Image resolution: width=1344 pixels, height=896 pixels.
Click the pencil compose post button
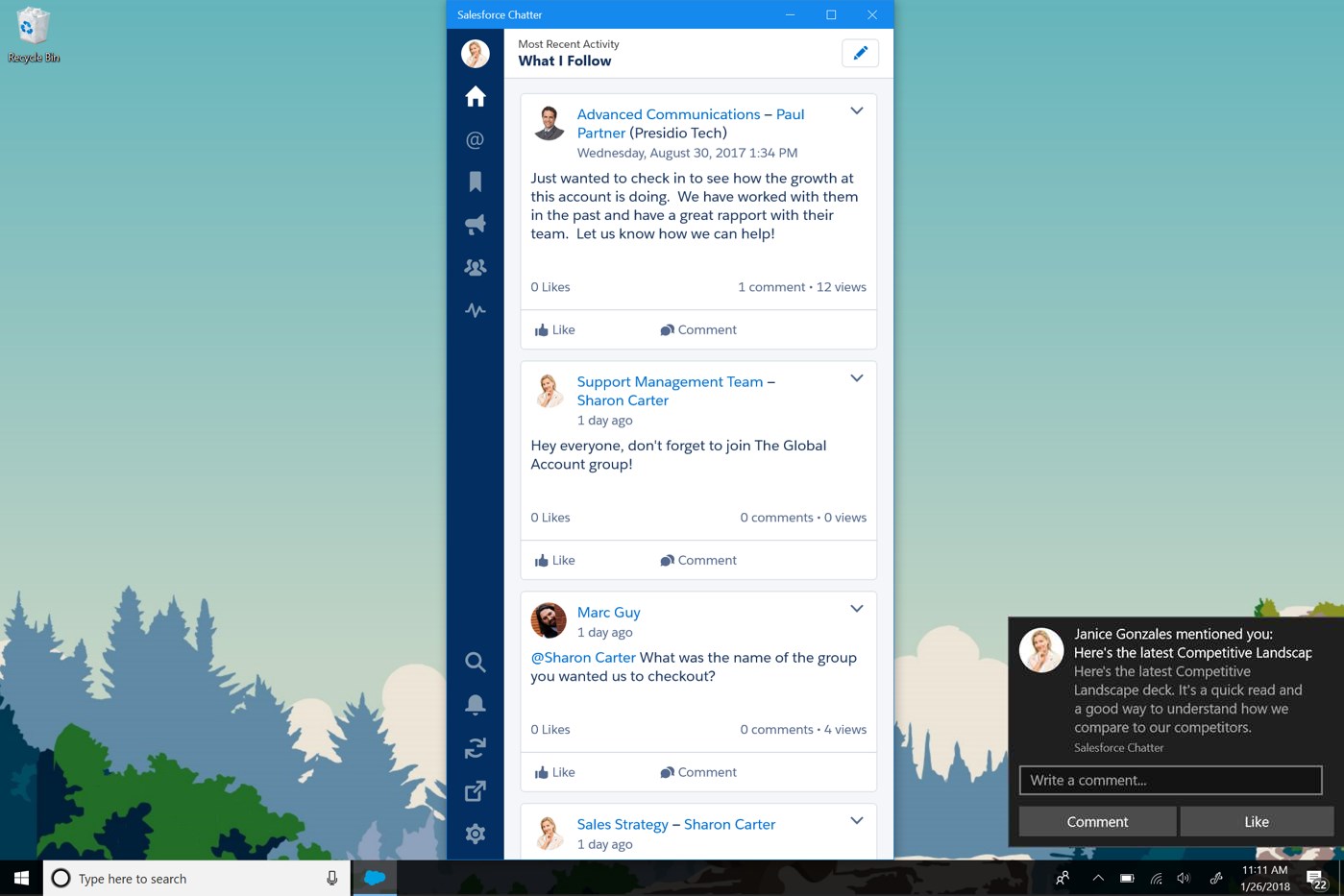point(860,53)
